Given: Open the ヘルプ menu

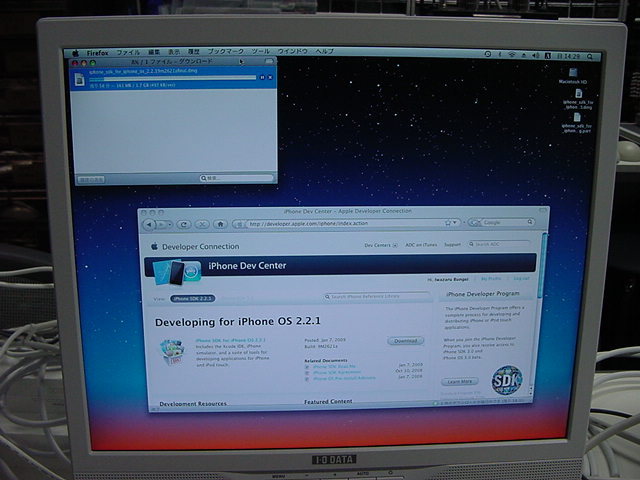Looking at the screenshot, I should pyautogui.click(x=324, y=51).
